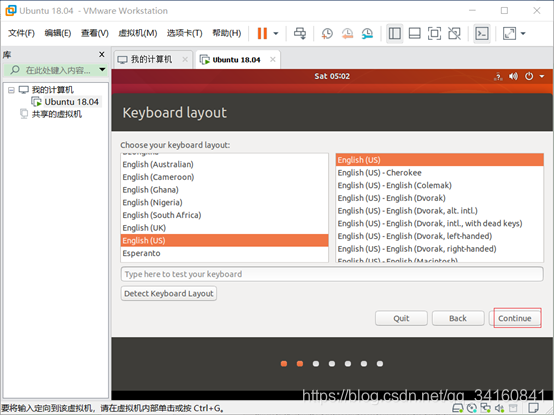
Task: Click the network adapter status bar icon
Action: click(485, 408)
